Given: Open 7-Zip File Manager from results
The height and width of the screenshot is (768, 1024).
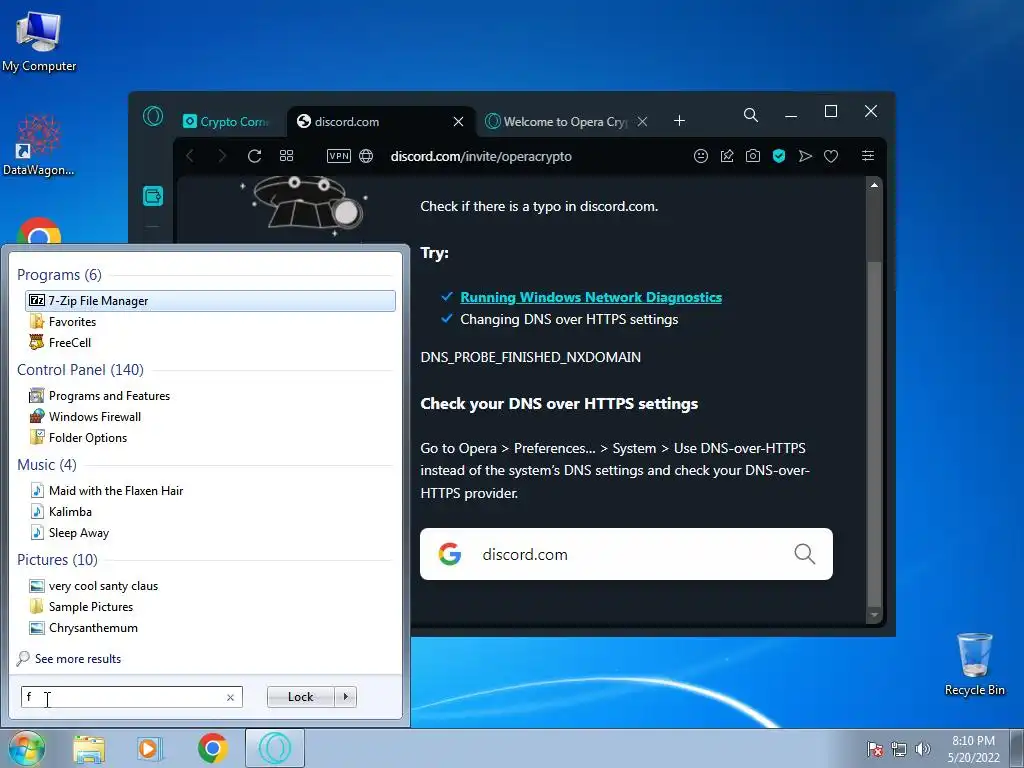Looking at the screenshot, I should click(x=210, y=300).
